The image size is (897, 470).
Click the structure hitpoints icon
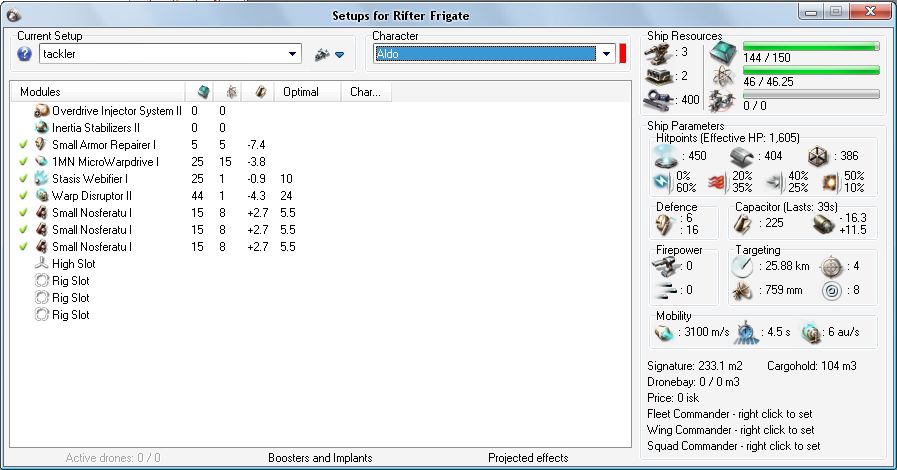[818, 156]
